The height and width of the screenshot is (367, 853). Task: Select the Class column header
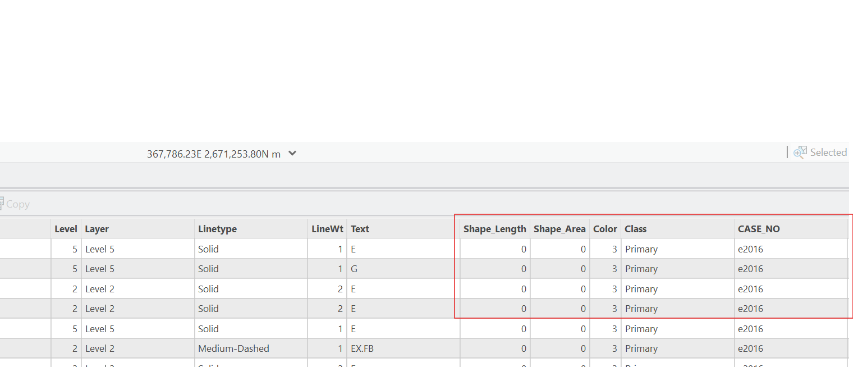tap(677, 229)
